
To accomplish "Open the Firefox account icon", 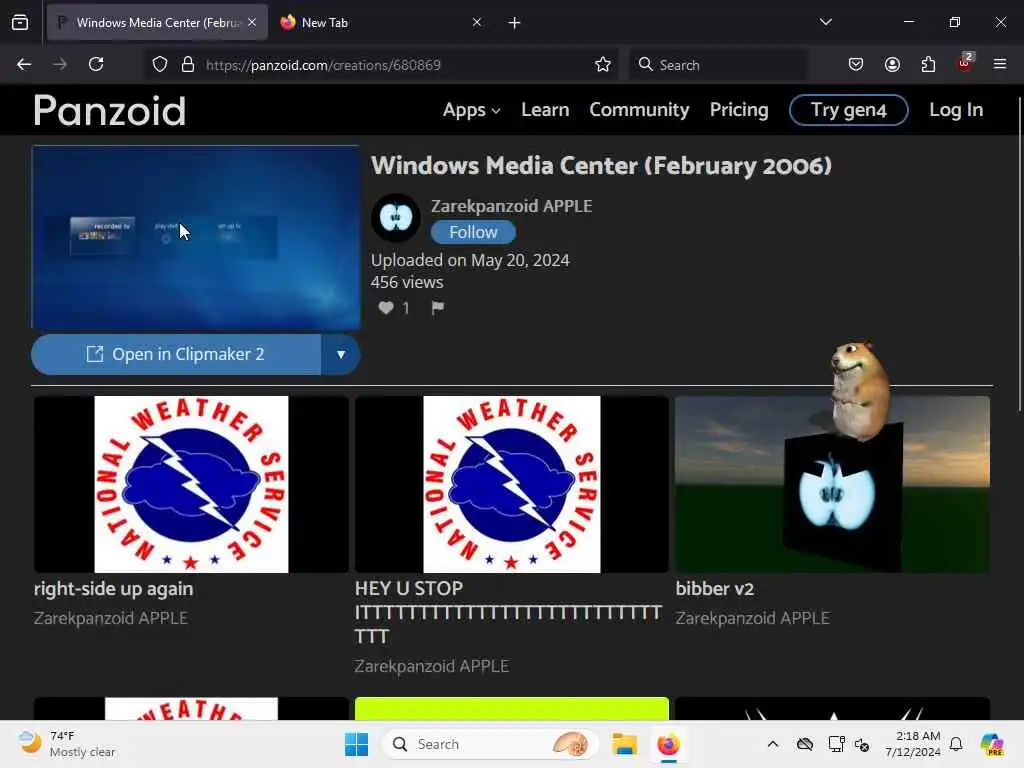I will click(x=892, y=64).
